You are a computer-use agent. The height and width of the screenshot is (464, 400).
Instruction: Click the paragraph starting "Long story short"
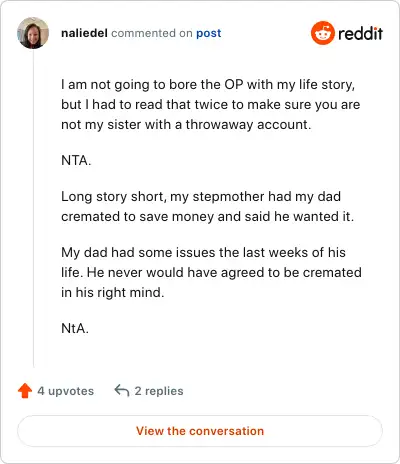click(x=207, y=206)
